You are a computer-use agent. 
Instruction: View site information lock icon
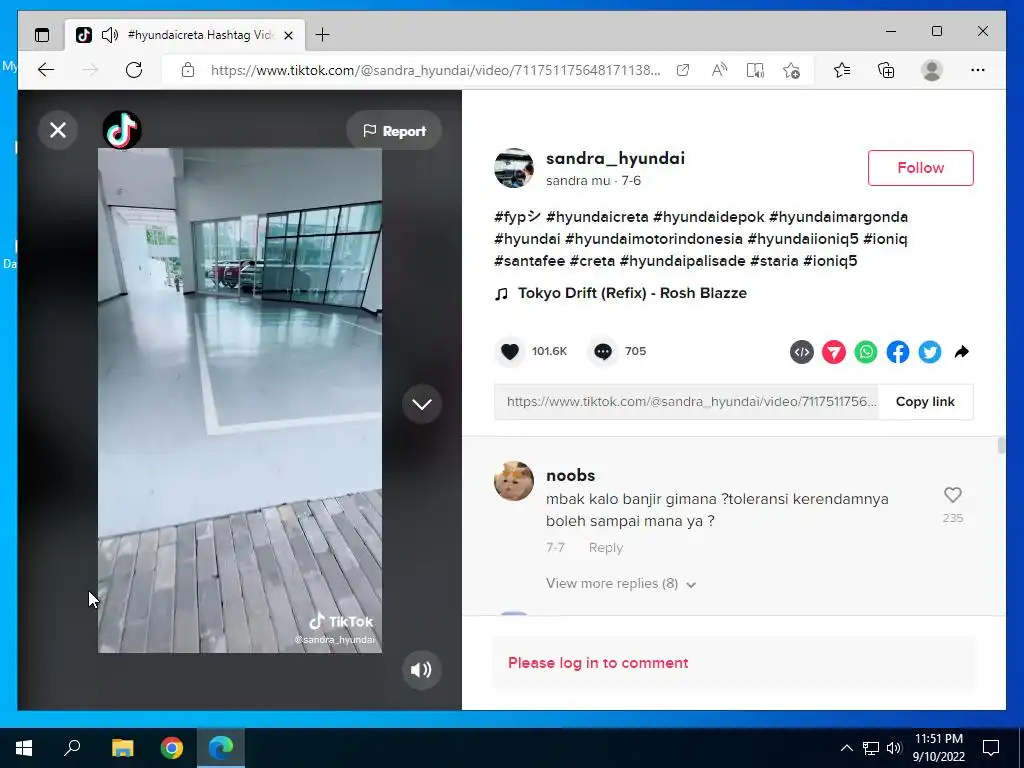[188, 70]
